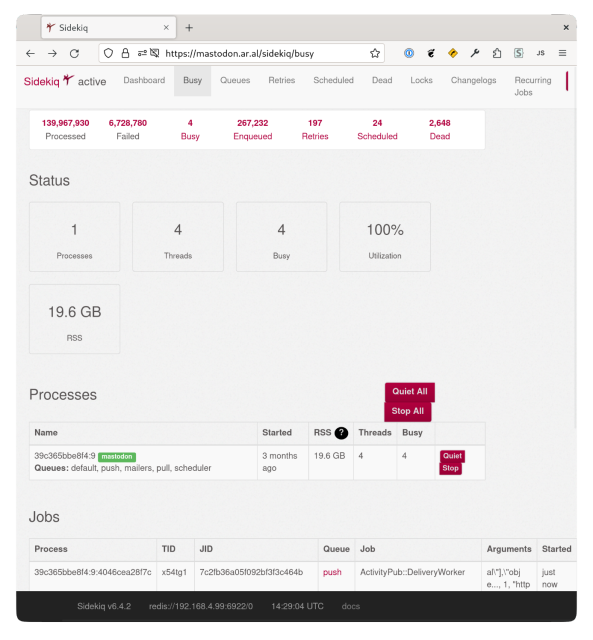The width and height of the screenshot is (593, 640).
Task: Go forward with the browser forward arrow
Action: (52, 53)
